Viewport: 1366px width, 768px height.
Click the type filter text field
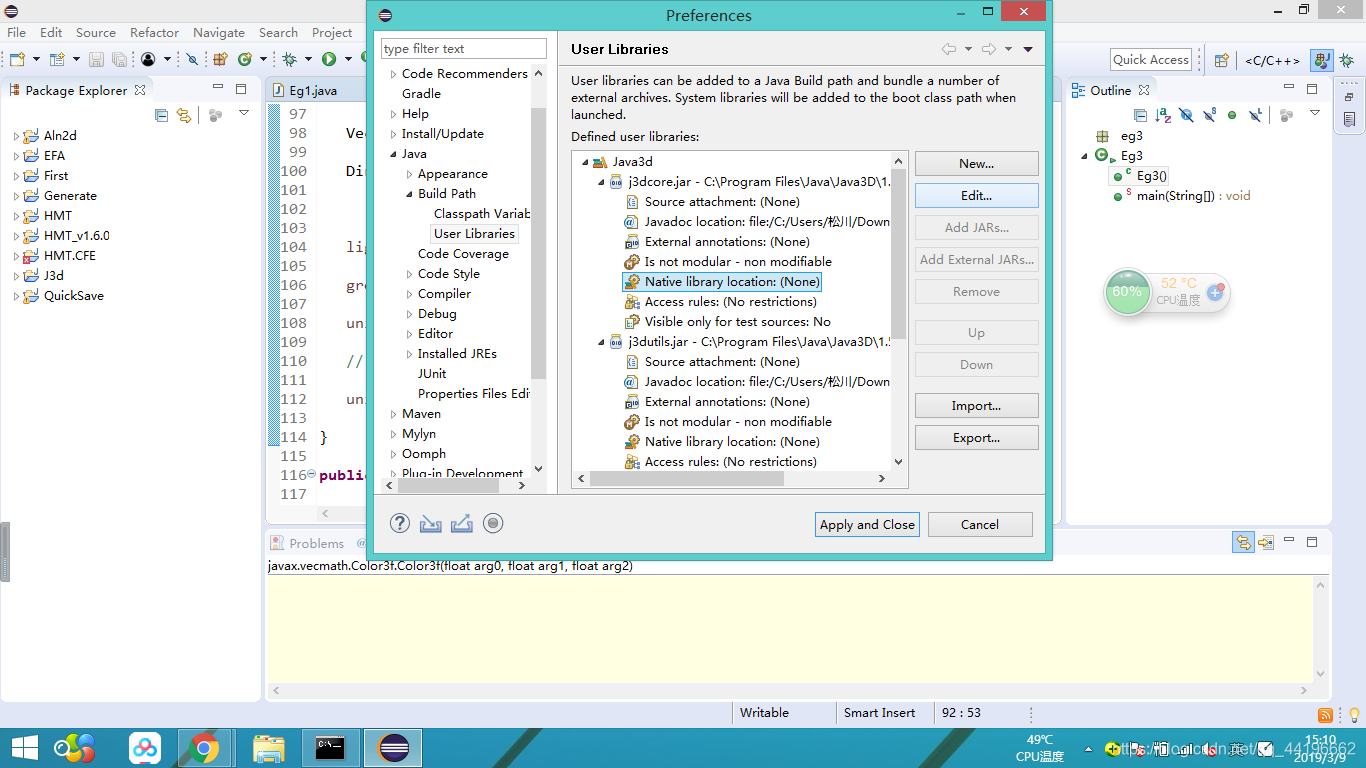(464, 48)
